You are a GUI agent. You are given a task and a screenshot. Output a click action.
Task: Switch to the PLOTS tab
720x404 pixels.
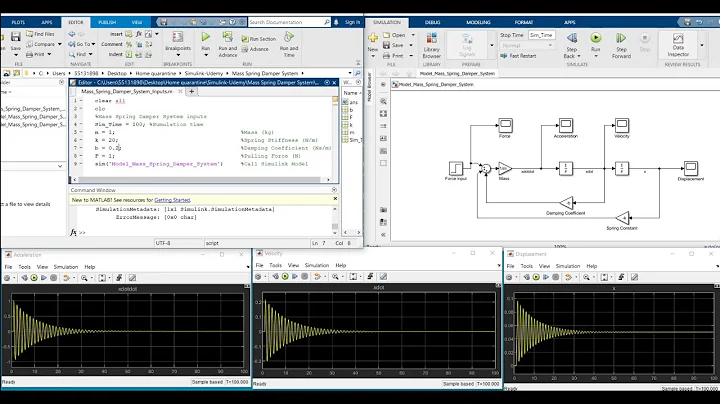click(x=18, y=22)
